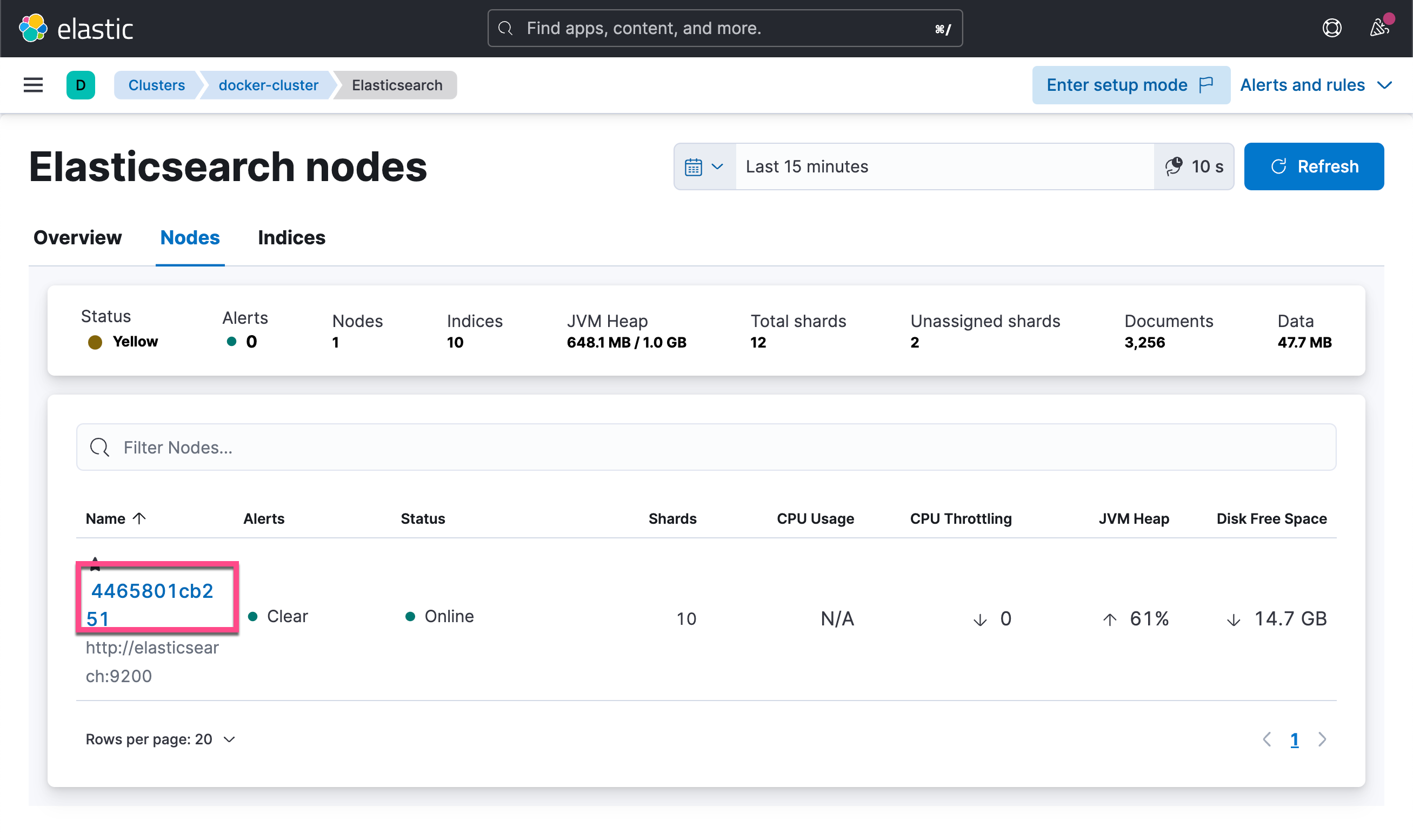Click the Data size 47.7 MB
Image resolution: width=1413 pixels, height=840 pixels.
click(1304, 343)
